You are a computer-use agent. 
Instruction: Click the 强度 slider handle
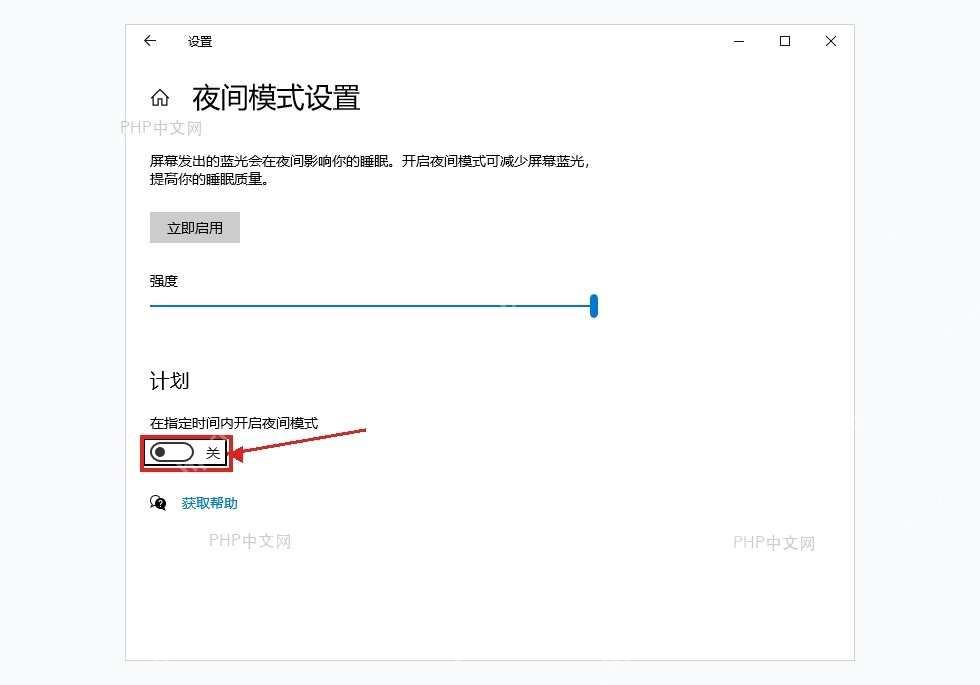tap(594, 306)
